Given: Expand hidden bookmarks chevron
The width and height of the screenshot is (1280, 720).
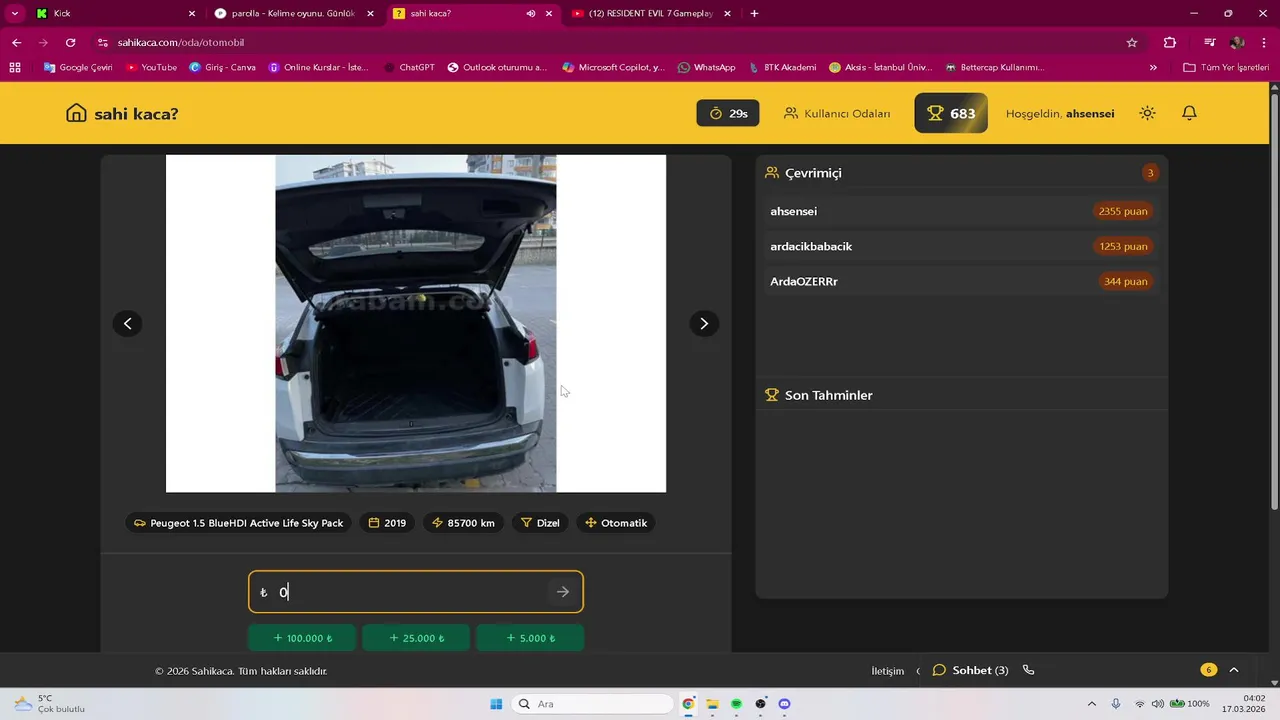Looking at the screenshot, I should point(1153,67).
